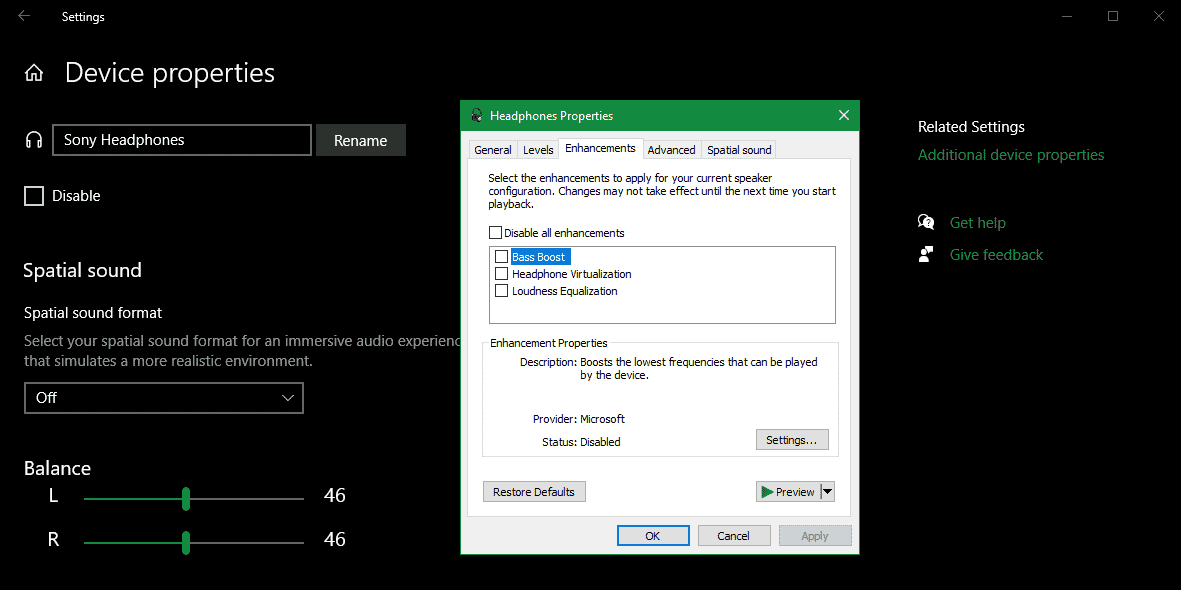
Task: Click the Get help question mark icon
Action: [x=925, y=221]
